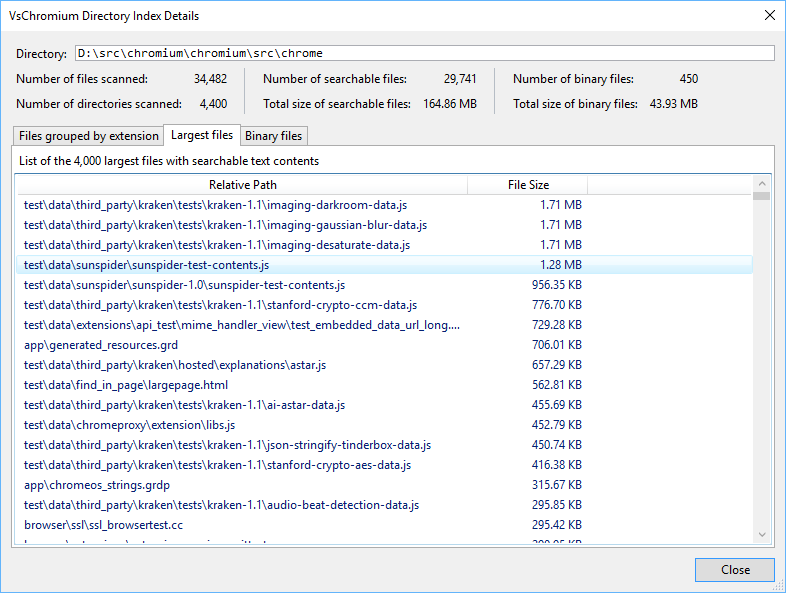
Task: Click the 657.29 KB file size cell
Action: pos(556,365)
